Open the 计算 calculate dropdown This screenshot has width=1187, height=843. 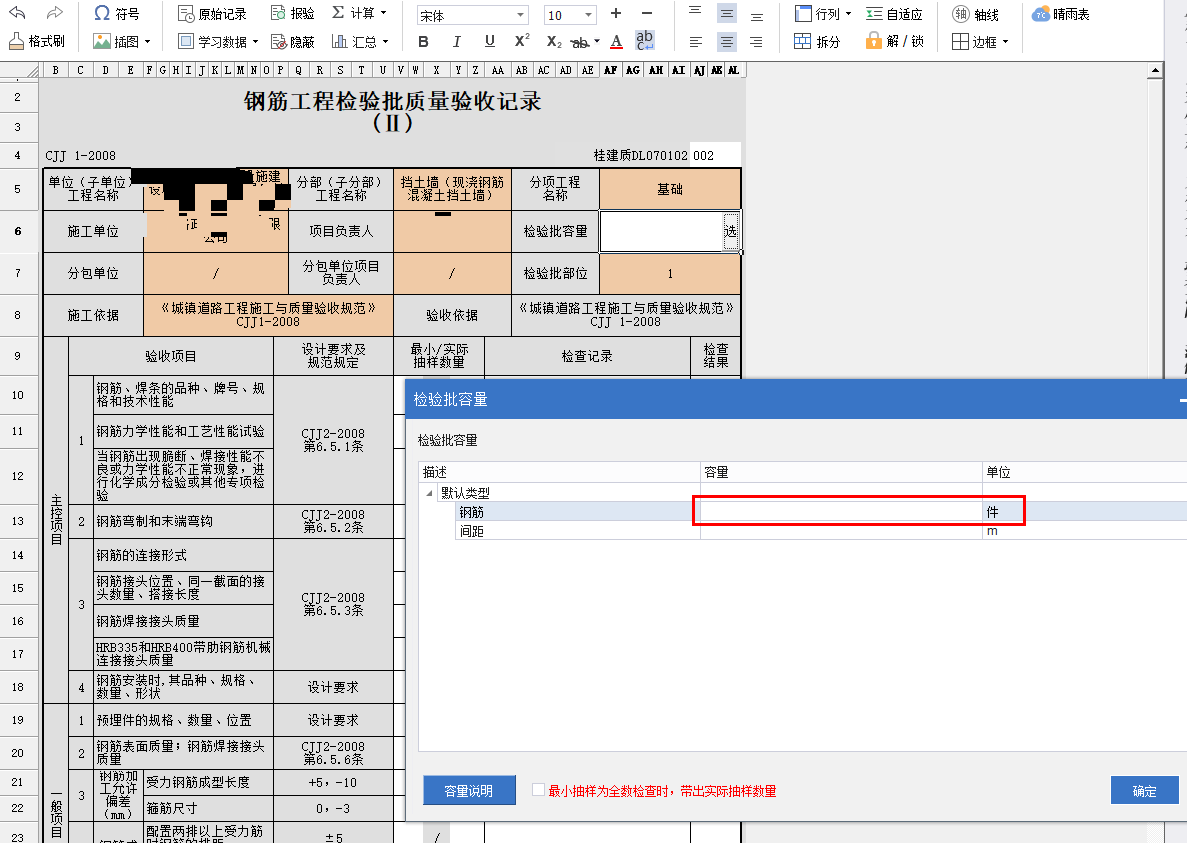tap(355, 13)
